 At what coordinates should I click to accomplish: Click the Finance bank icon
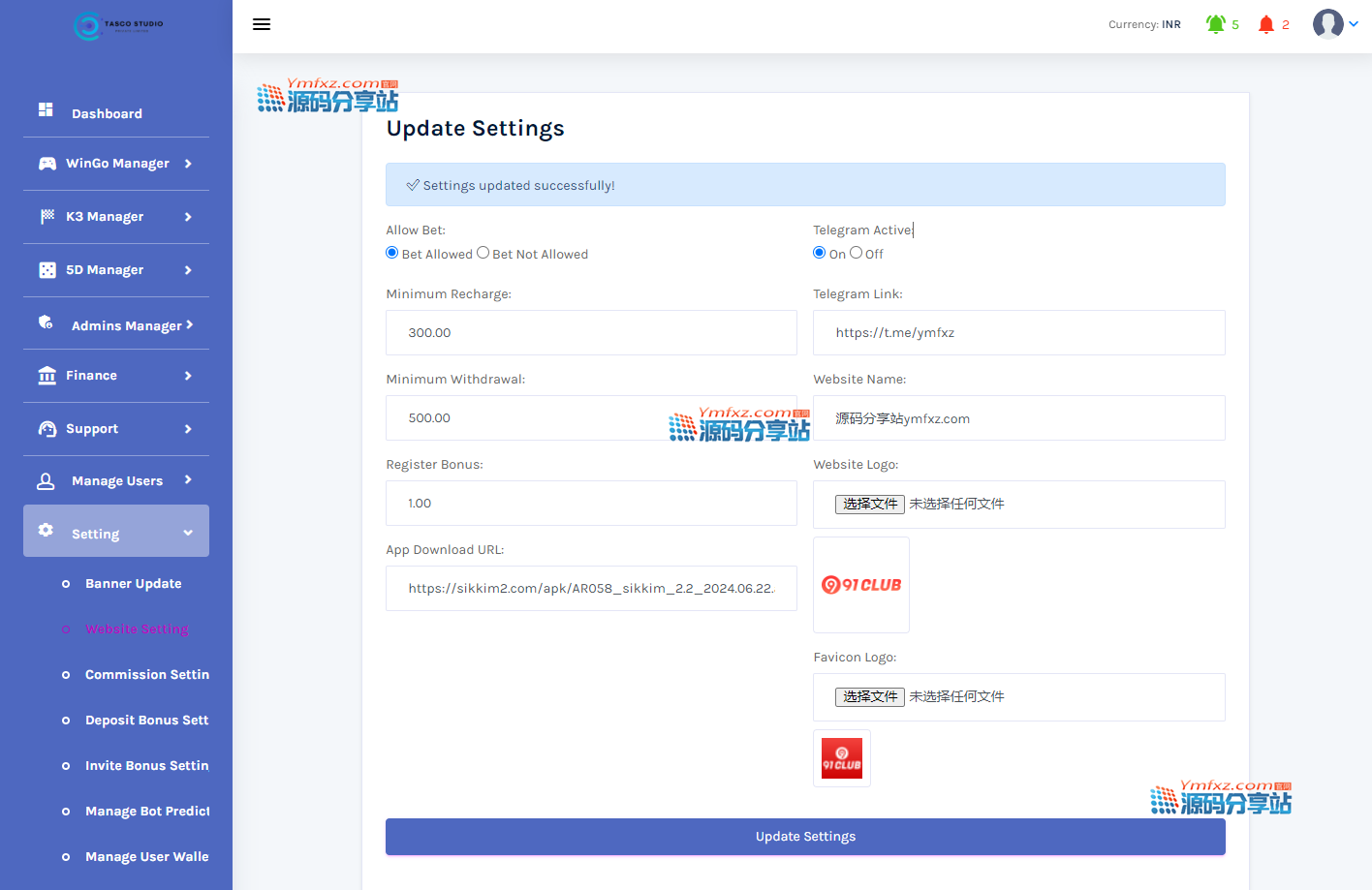click(x=47, y=376)
